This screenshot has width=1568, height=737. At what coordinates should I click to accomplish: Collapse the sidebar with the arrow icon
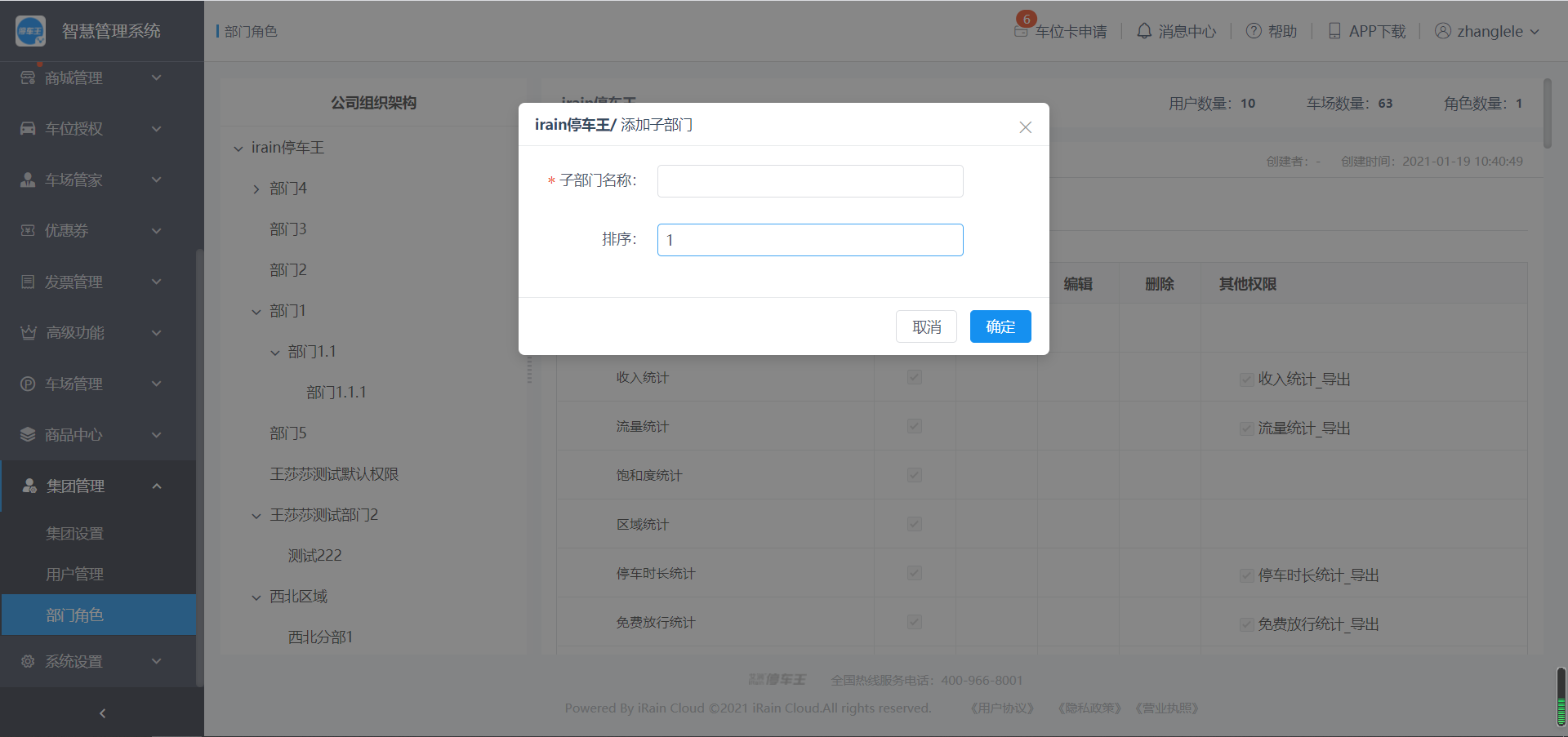pos(102,713)
